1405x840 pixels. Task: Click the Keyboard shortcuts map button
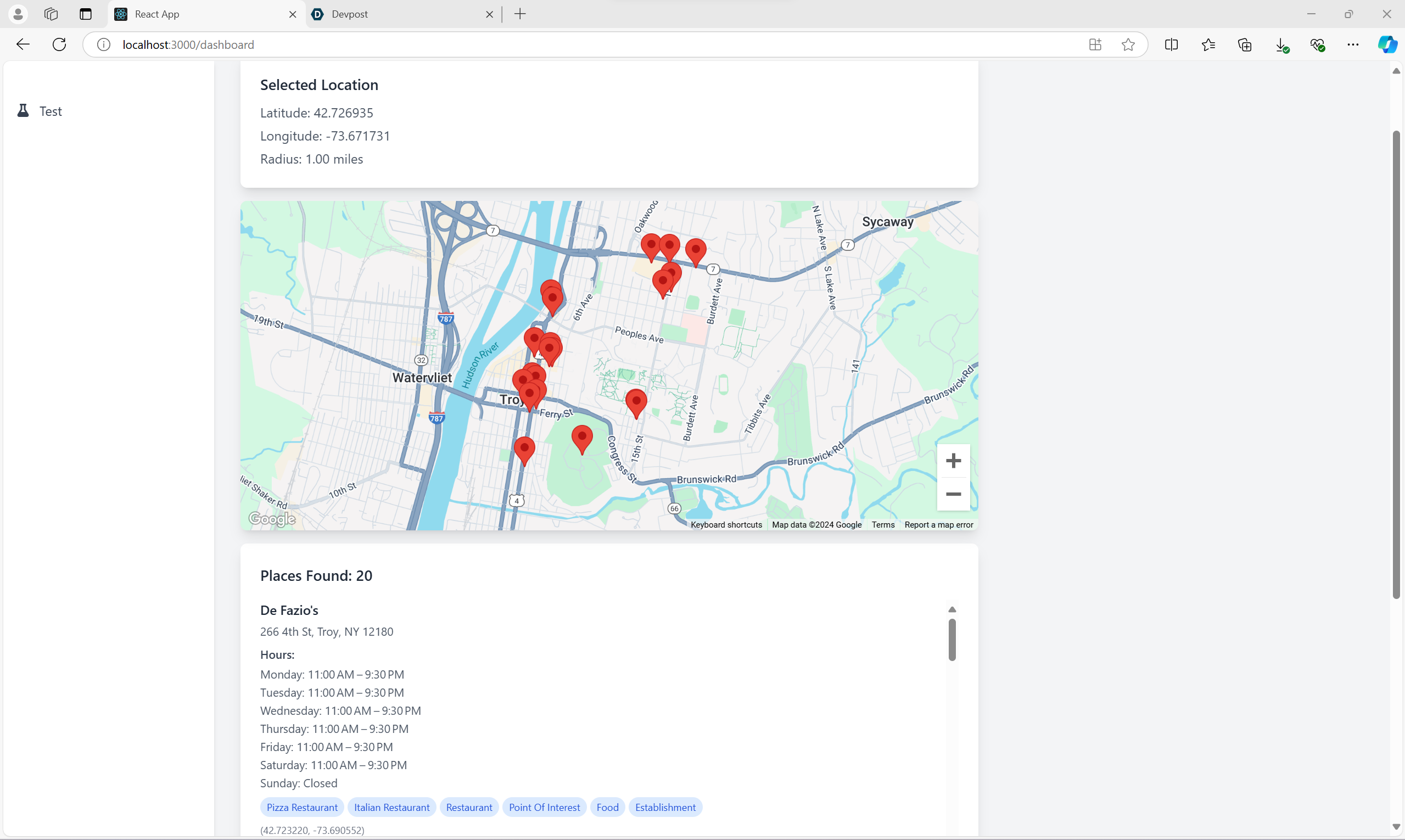(726, 525)
